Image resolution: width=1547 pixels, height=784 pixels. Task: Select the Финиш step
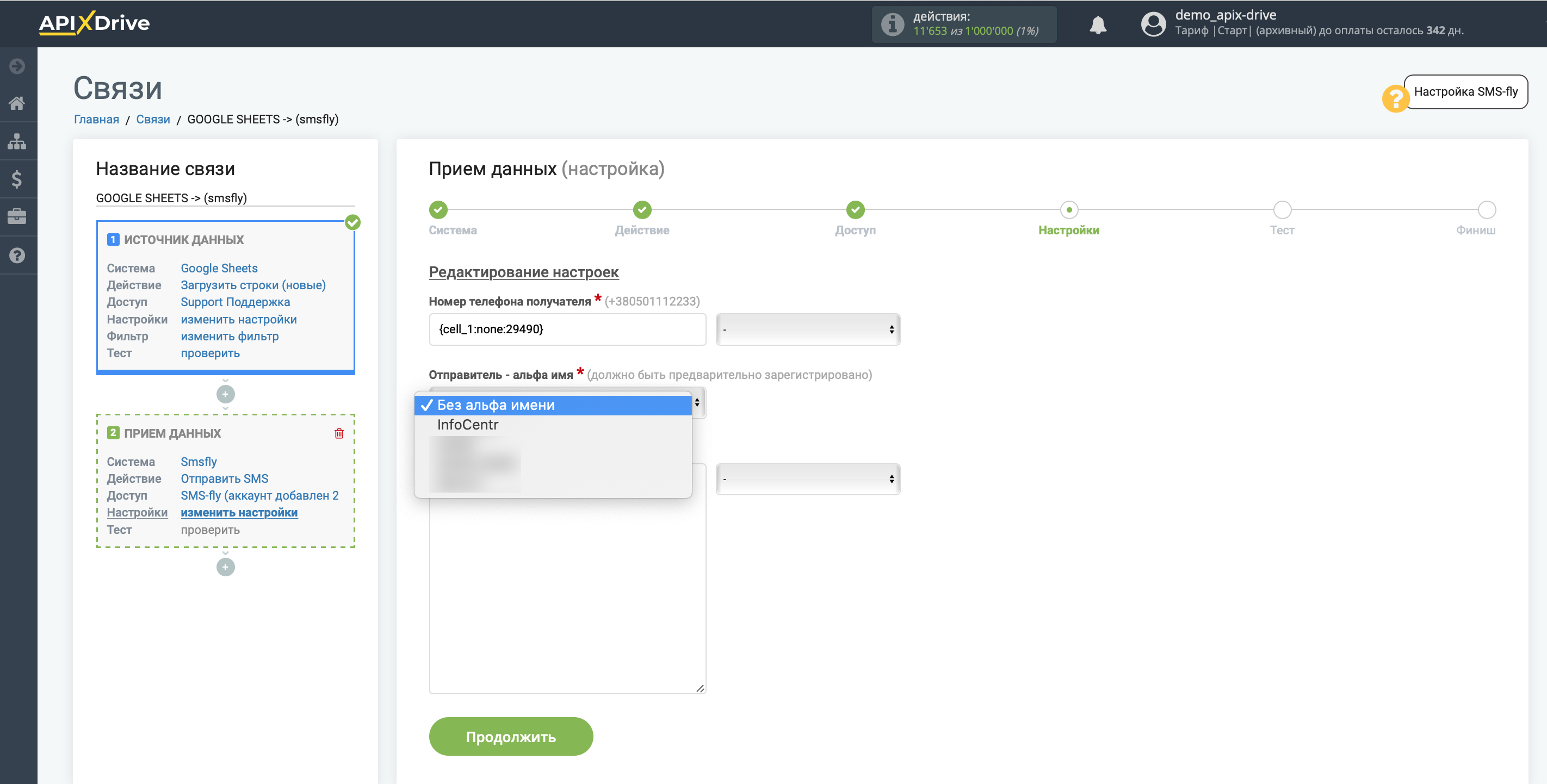[x=1486, y=209]
